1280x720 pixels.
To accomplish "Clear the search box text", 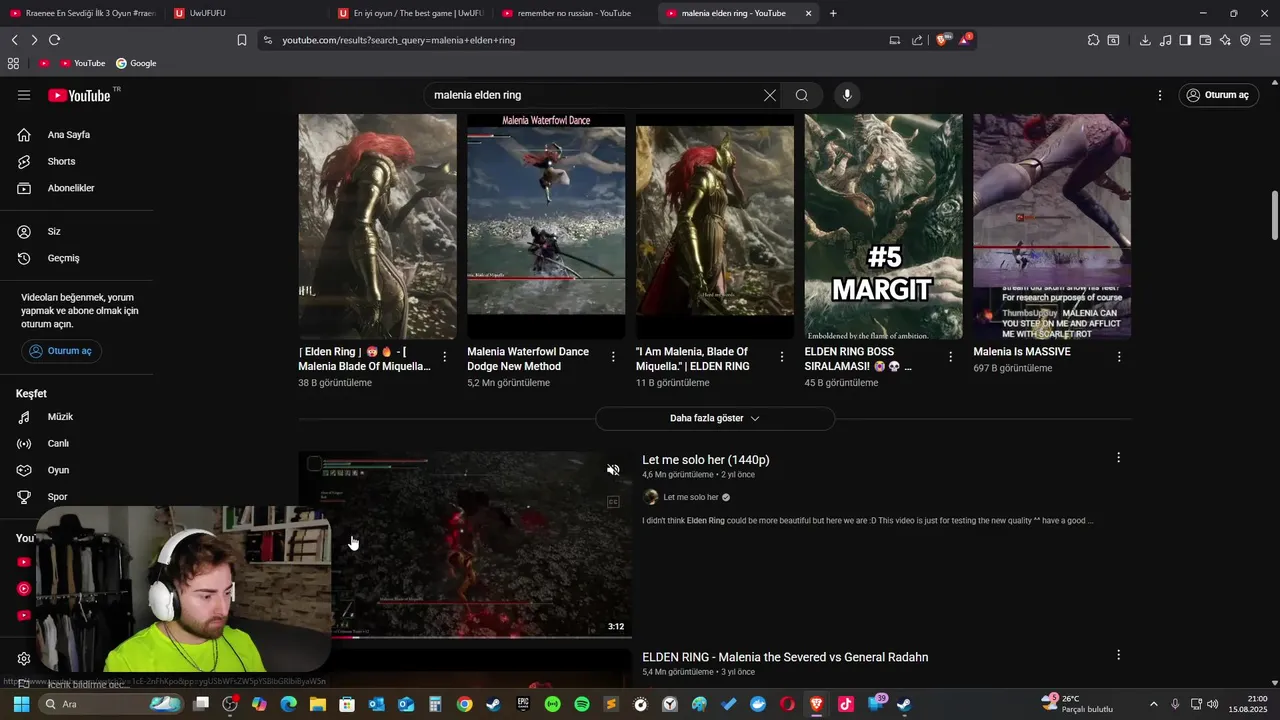I will (770, 95).
